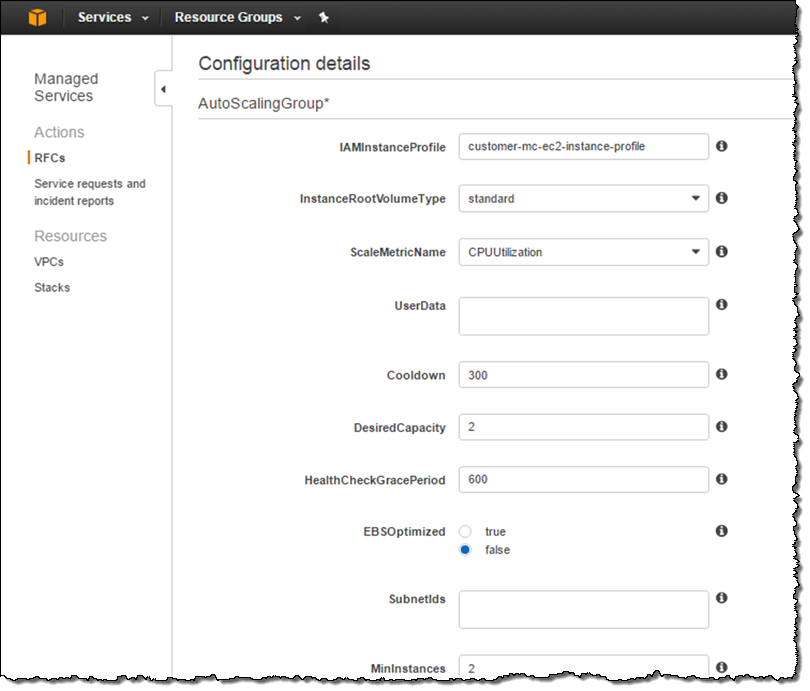The image size is (810, 691).
Task: Click info icon beside InstanceRootVolumeType
Action: [x=721, y=198]
